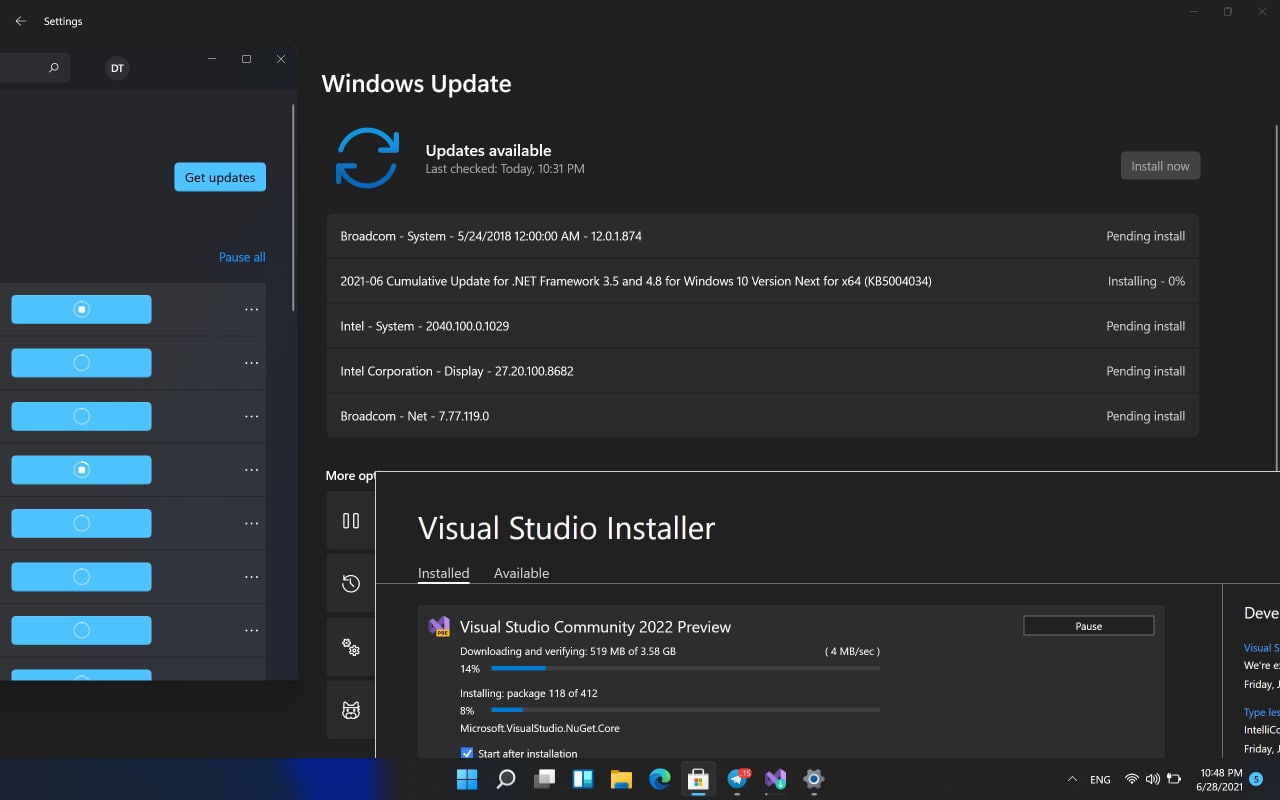Open Telegram with 15 unread badge
This screenshot has width=1280, height=800.
coord(738,779)
